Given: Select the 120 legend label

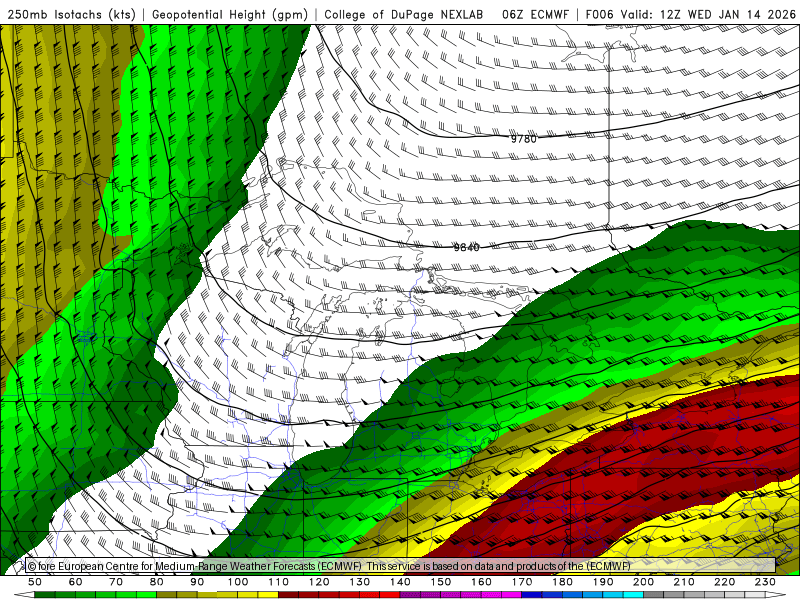Looking at the screenshot, I should [x=319, y=582].
